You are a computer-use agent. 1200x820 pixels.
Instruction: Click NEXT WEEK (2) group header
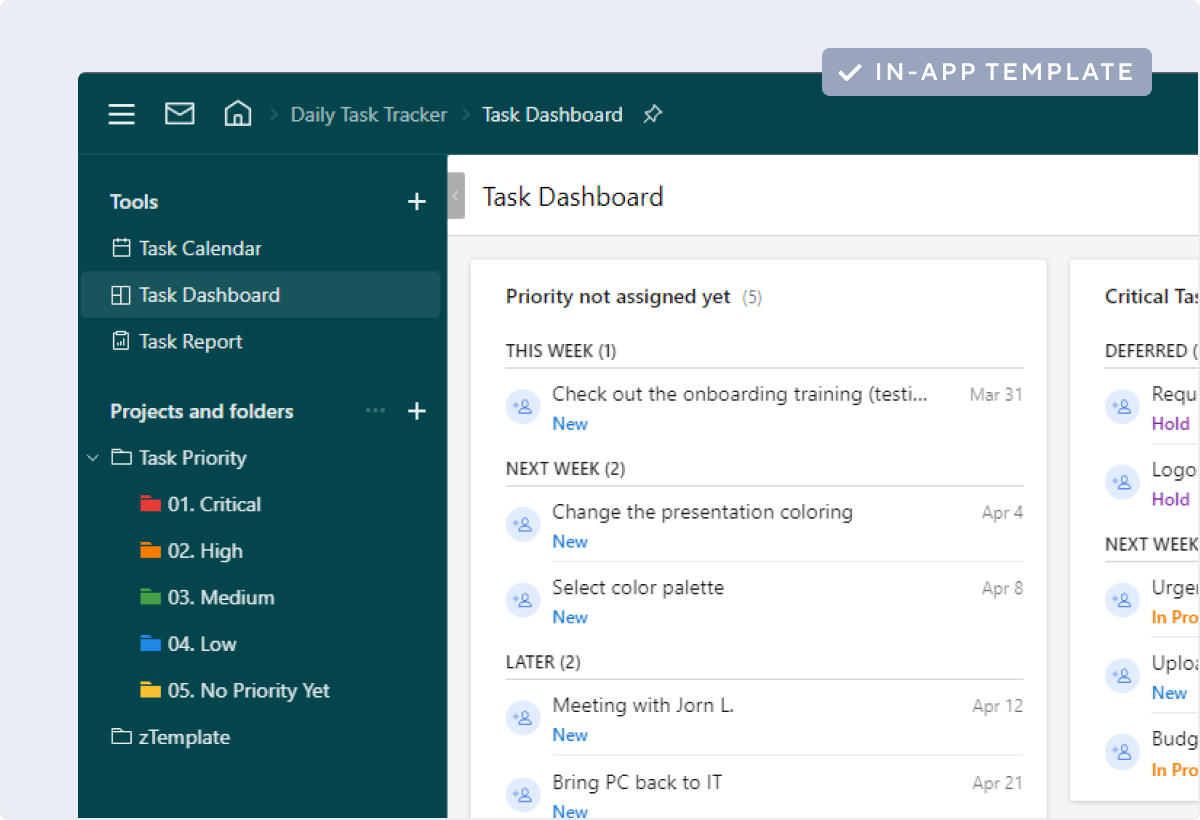pyautogui.click(x=565, y=469)
